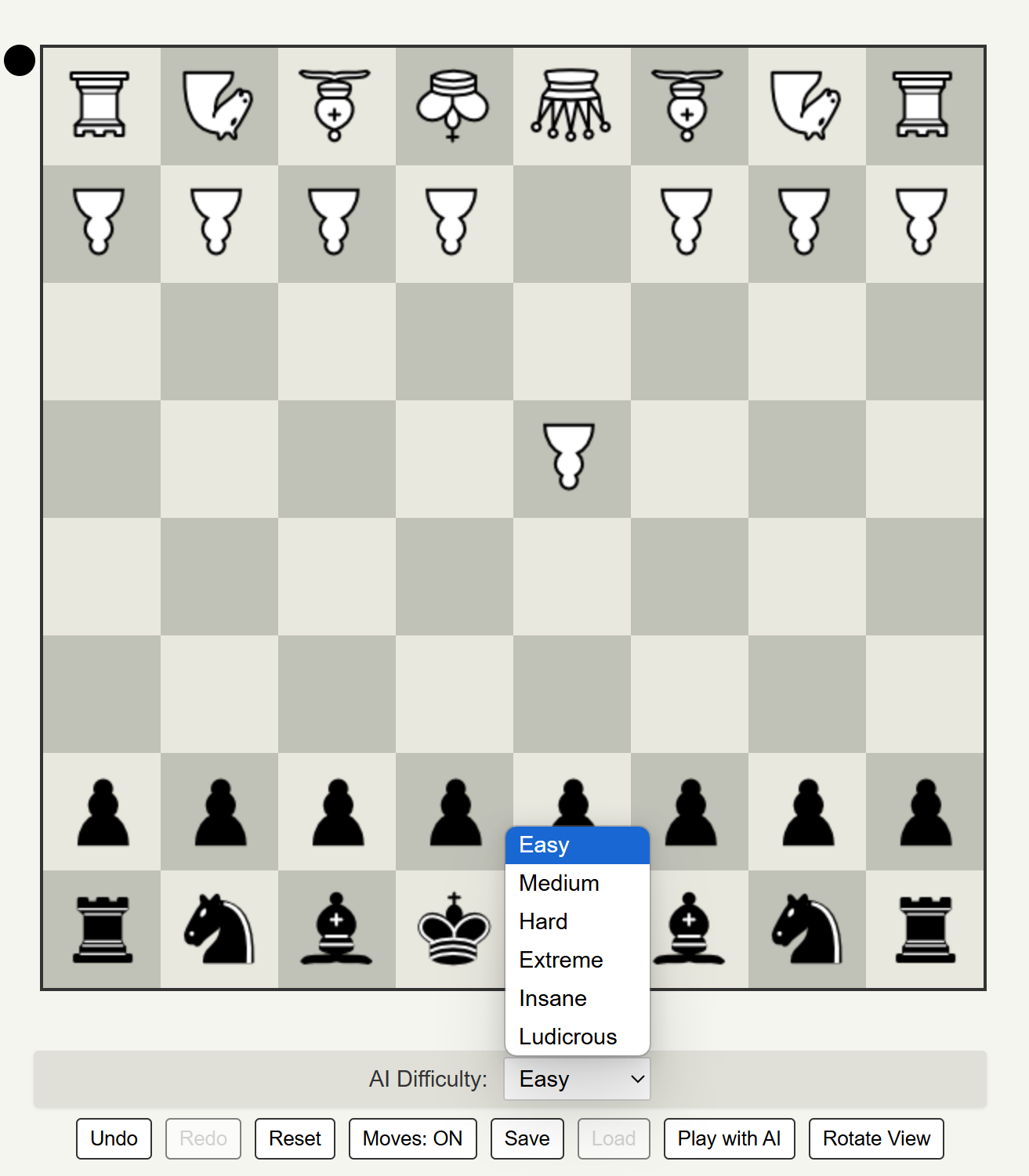The image size is (1029, 1176).
Task: Click the black king piece
Action: (x=455, y=928)
